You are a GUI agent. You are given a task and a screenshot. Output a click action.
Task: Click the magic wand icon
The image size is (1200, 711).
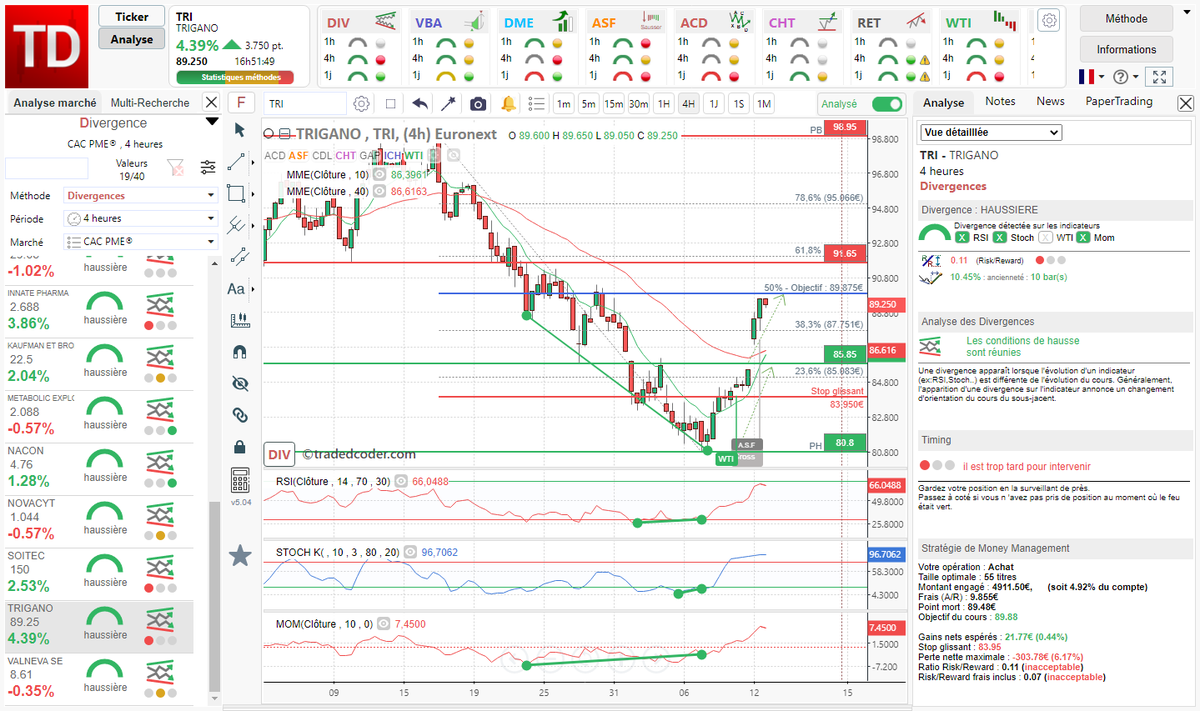[449, 104]
